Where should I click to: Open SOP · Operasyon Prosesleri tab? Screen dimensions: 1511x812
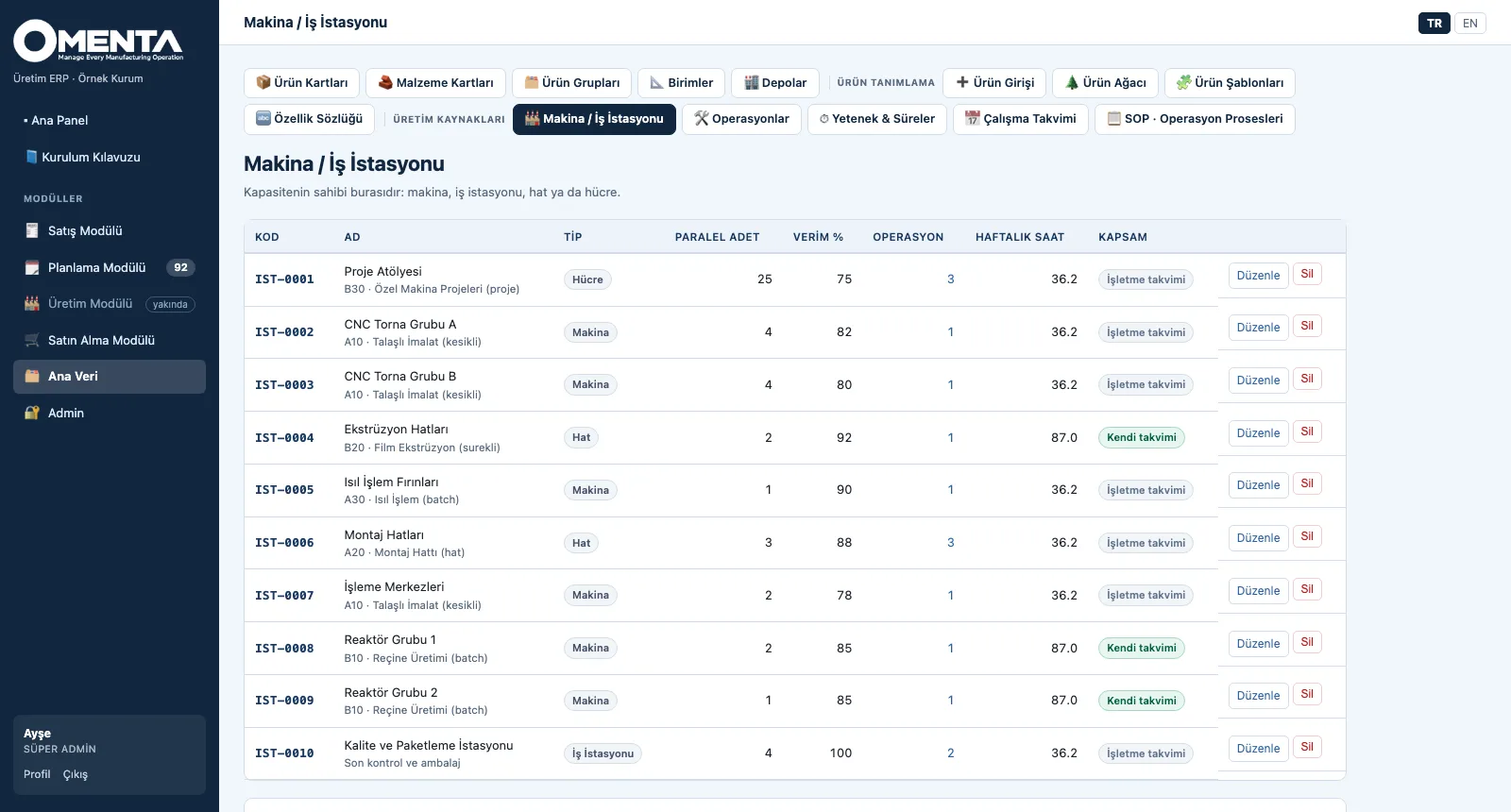(x=1195, y=119)
